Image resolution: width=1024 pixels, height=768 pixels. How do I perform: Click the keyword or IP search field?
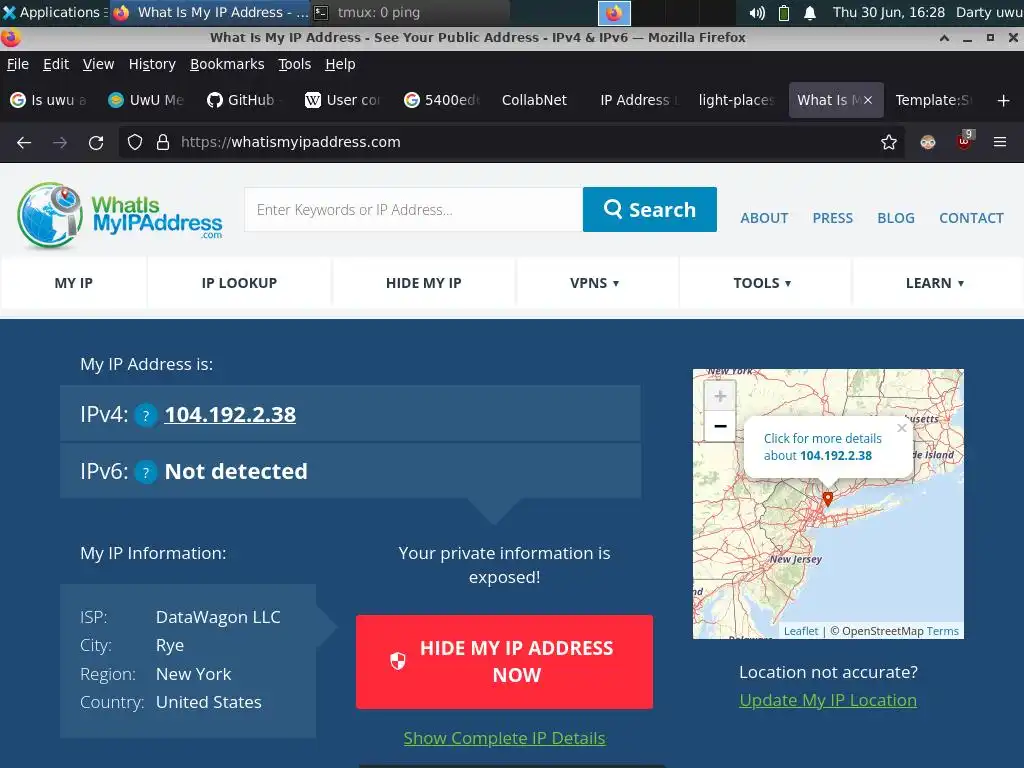pyautogui.click(x=413, y=210)
